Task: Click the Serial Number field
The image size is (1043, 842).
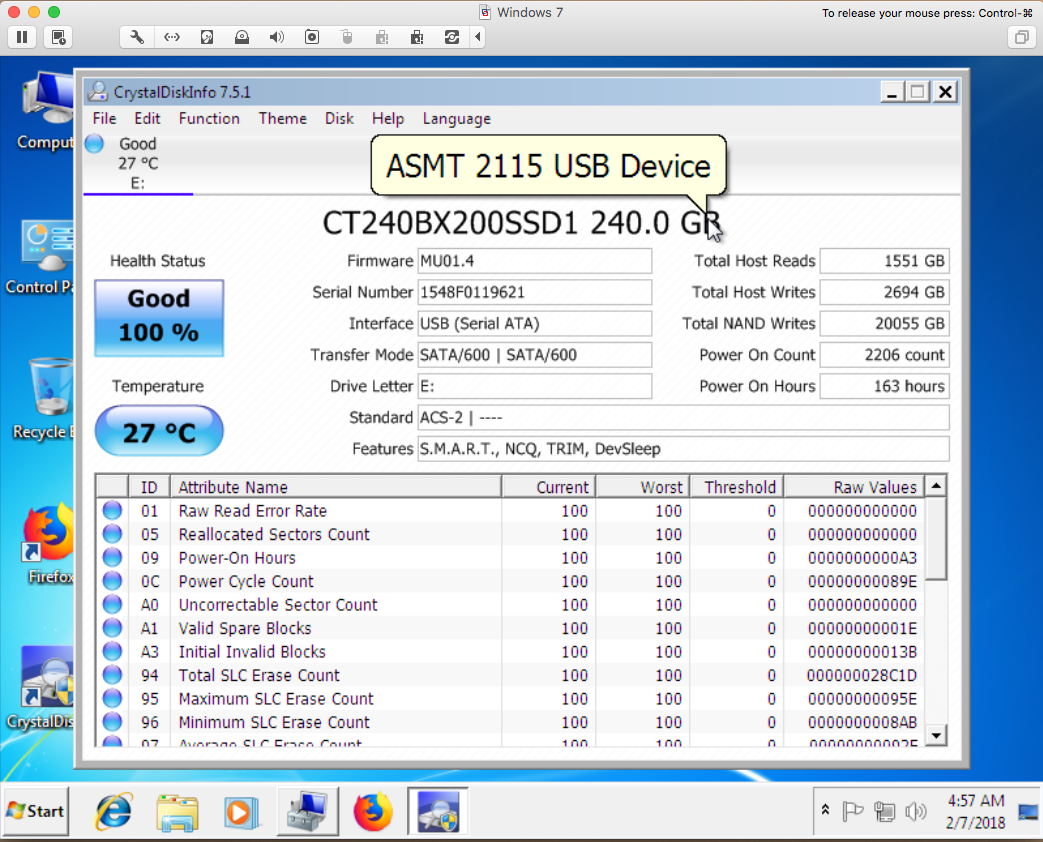Action: (x=534, y=293)
